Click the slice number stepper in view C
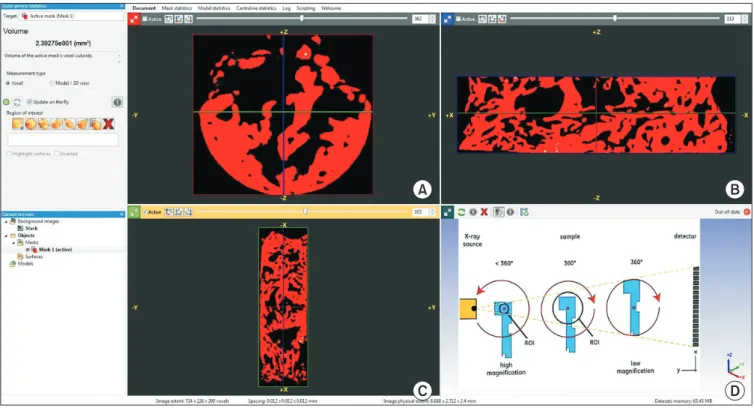The image size is (754, 408). [432, 212]
